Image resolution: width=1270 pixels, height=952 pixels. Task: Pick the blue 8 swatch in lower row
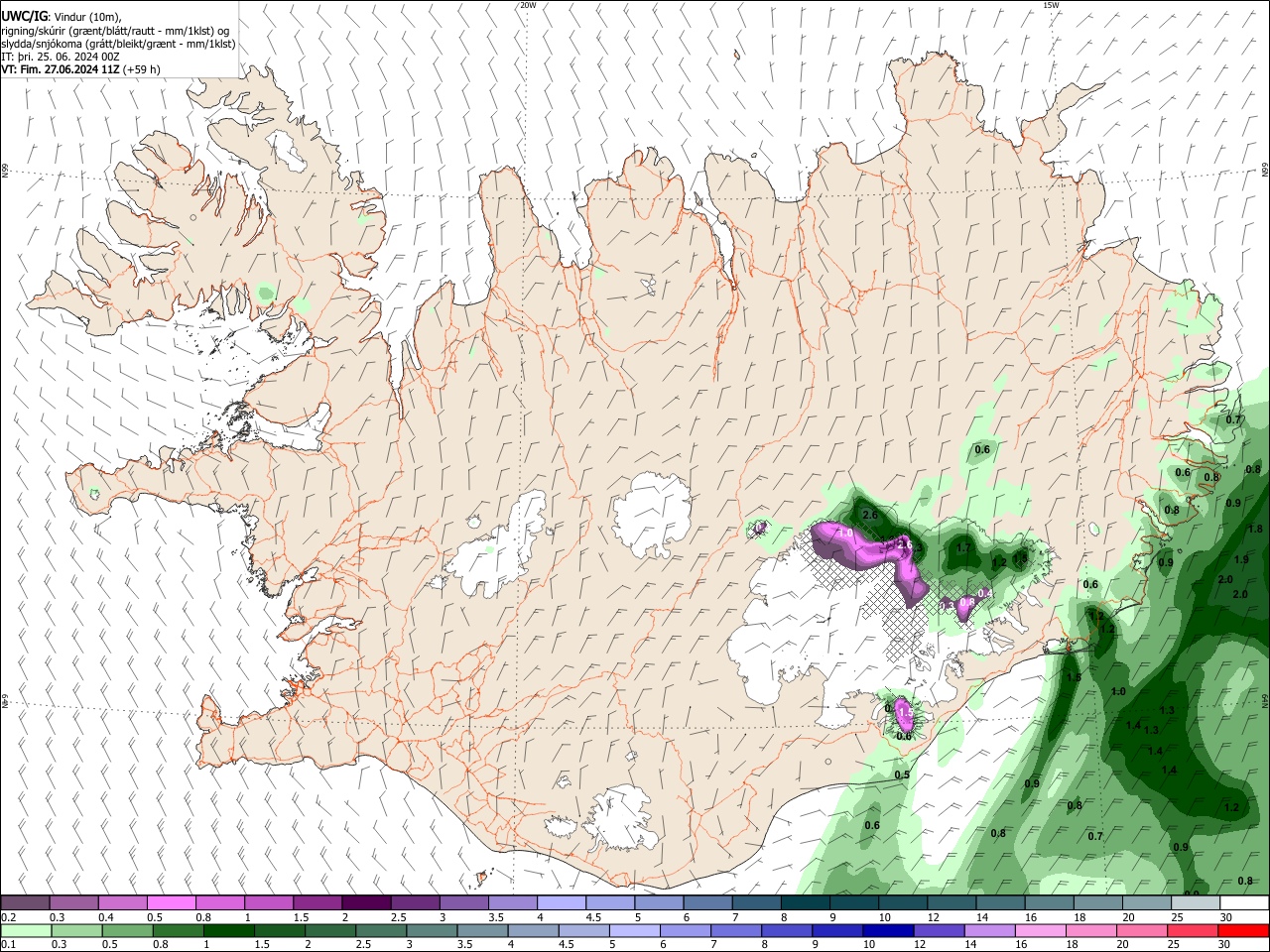click(786, 930)
